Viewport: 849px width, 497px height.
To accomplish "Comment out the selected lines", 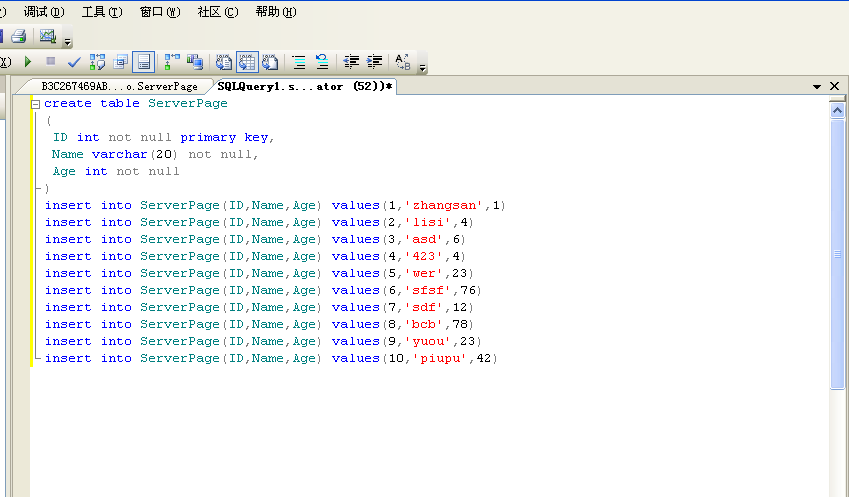I will coord(298,62).
